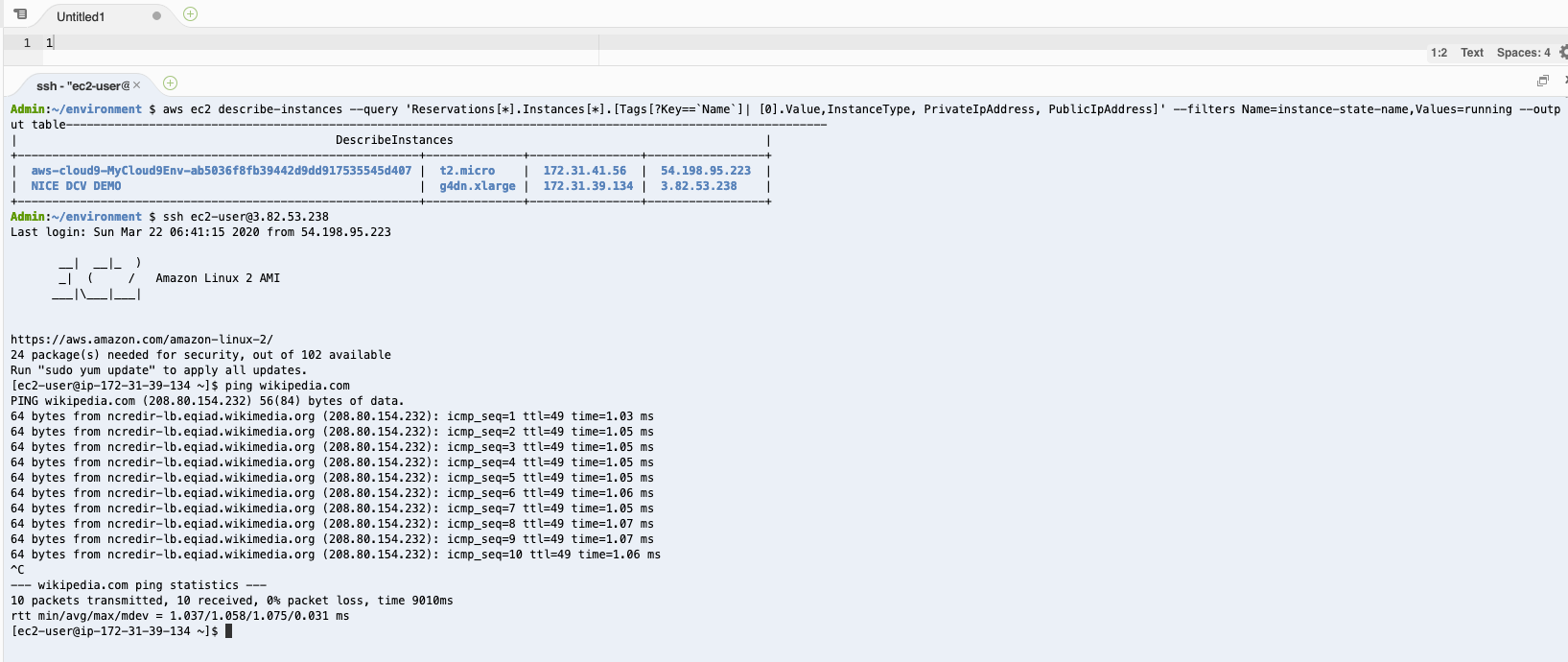This screenshot has height=662, width=1568.
Task: Click the ^C interrupt line
Action: 17,570
